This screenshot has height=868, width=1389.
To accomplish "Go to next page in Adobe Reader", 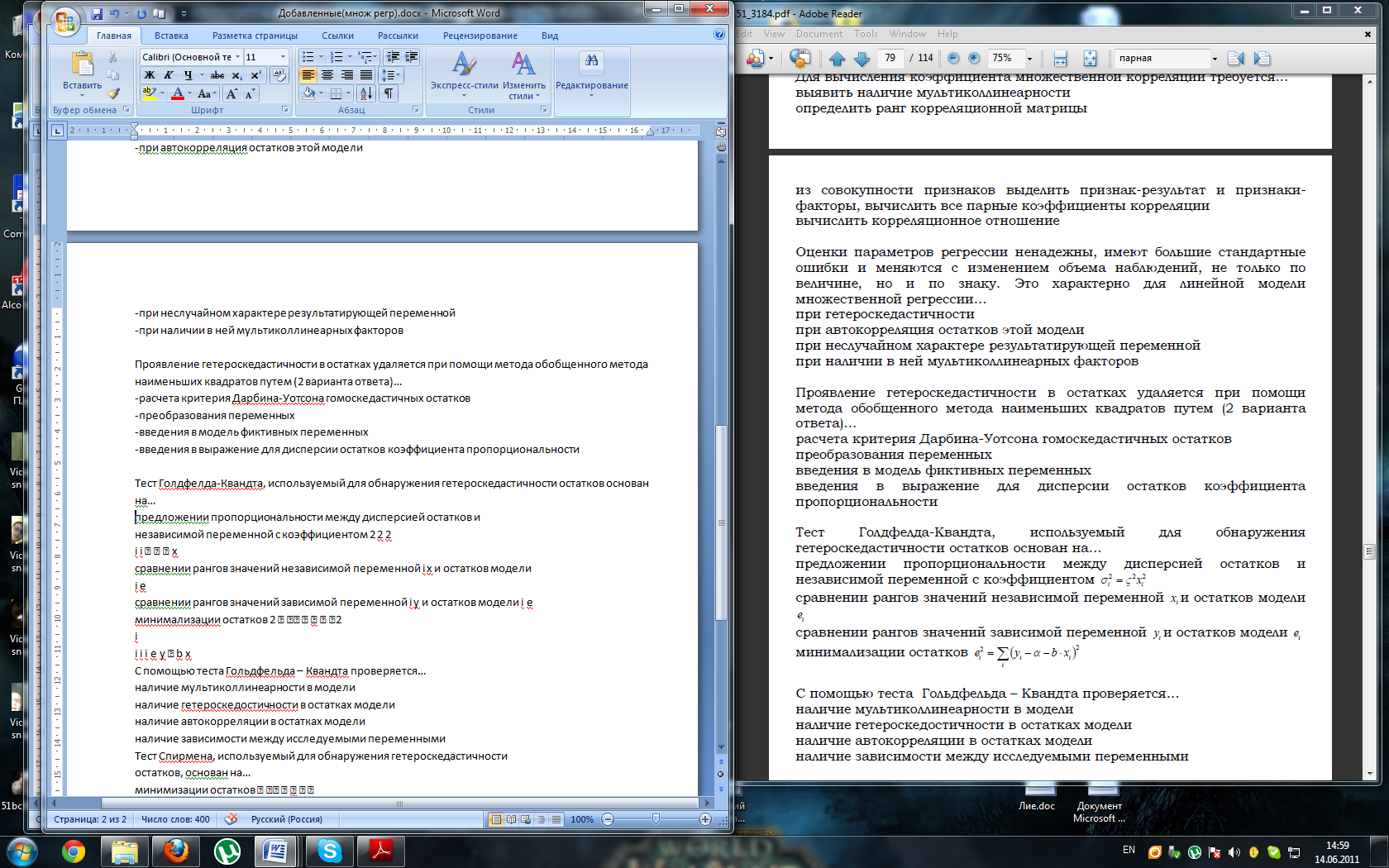I will point(861,58).
